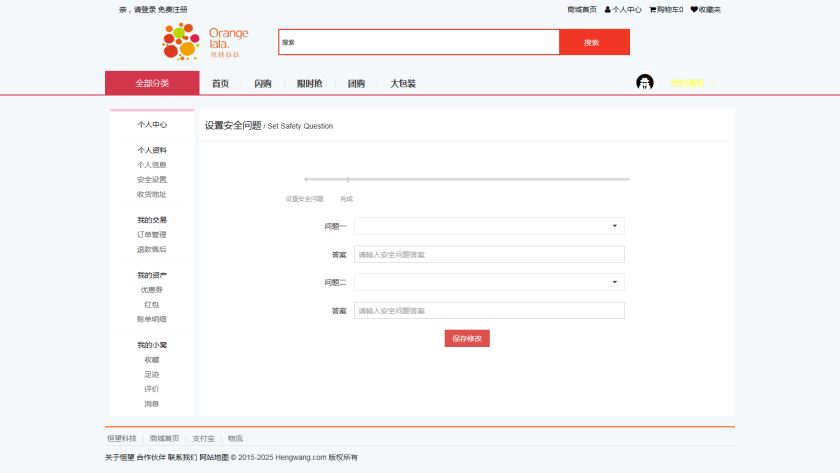The height and width of the screenshot is (473, 840).
Task: Click the 请登录 login link
Action: (x=145, y=10)
